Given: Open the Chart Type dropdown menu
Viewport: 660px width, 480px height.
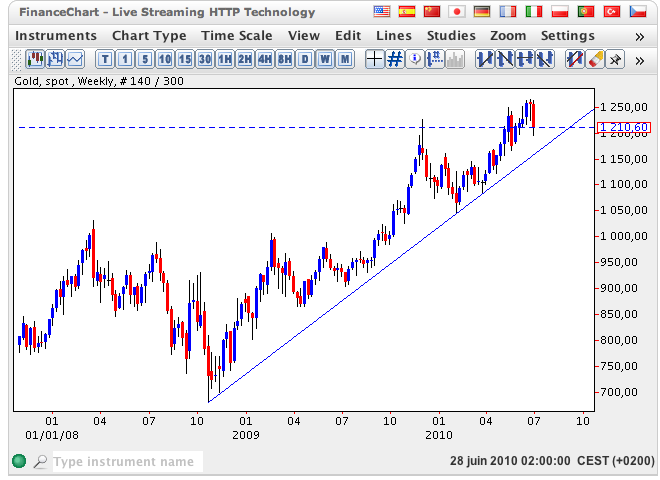Looking at the screenshot, I should [149, 35].
